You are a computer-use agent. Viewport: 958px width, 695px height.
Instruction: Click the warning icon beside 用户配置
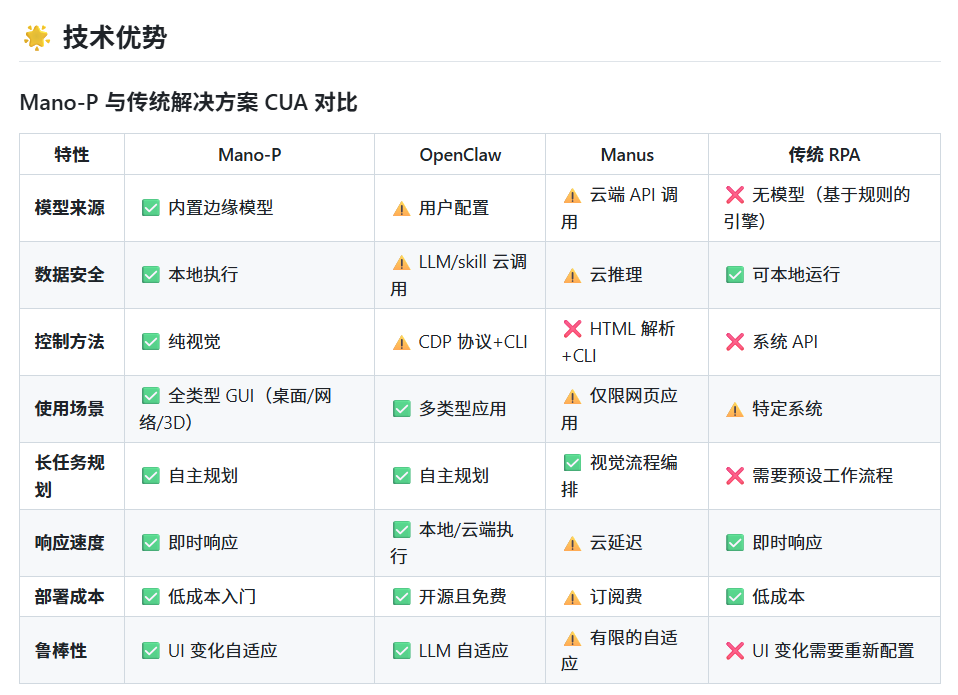point(401,208)
